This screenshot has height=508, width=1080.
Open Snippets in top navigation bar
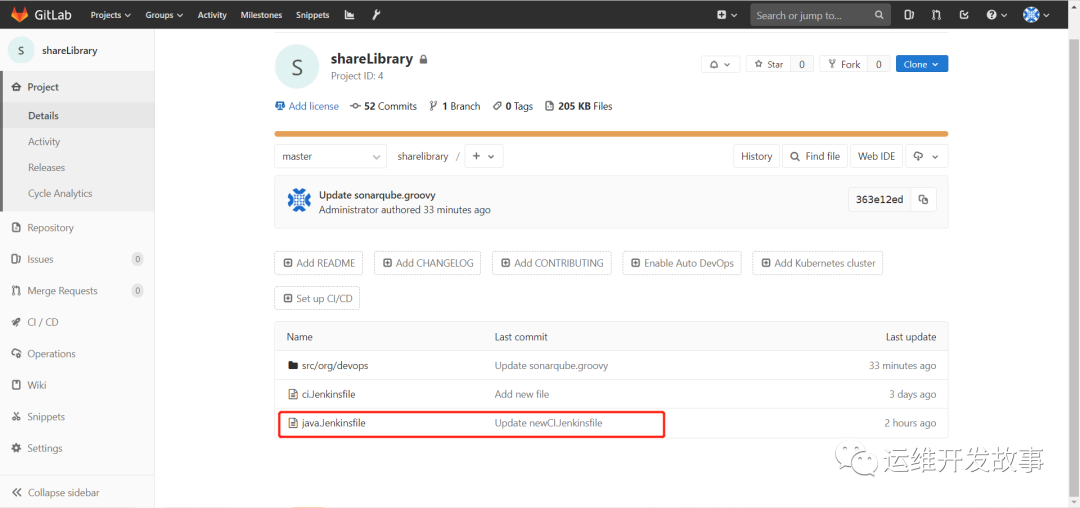pos(312,14)
